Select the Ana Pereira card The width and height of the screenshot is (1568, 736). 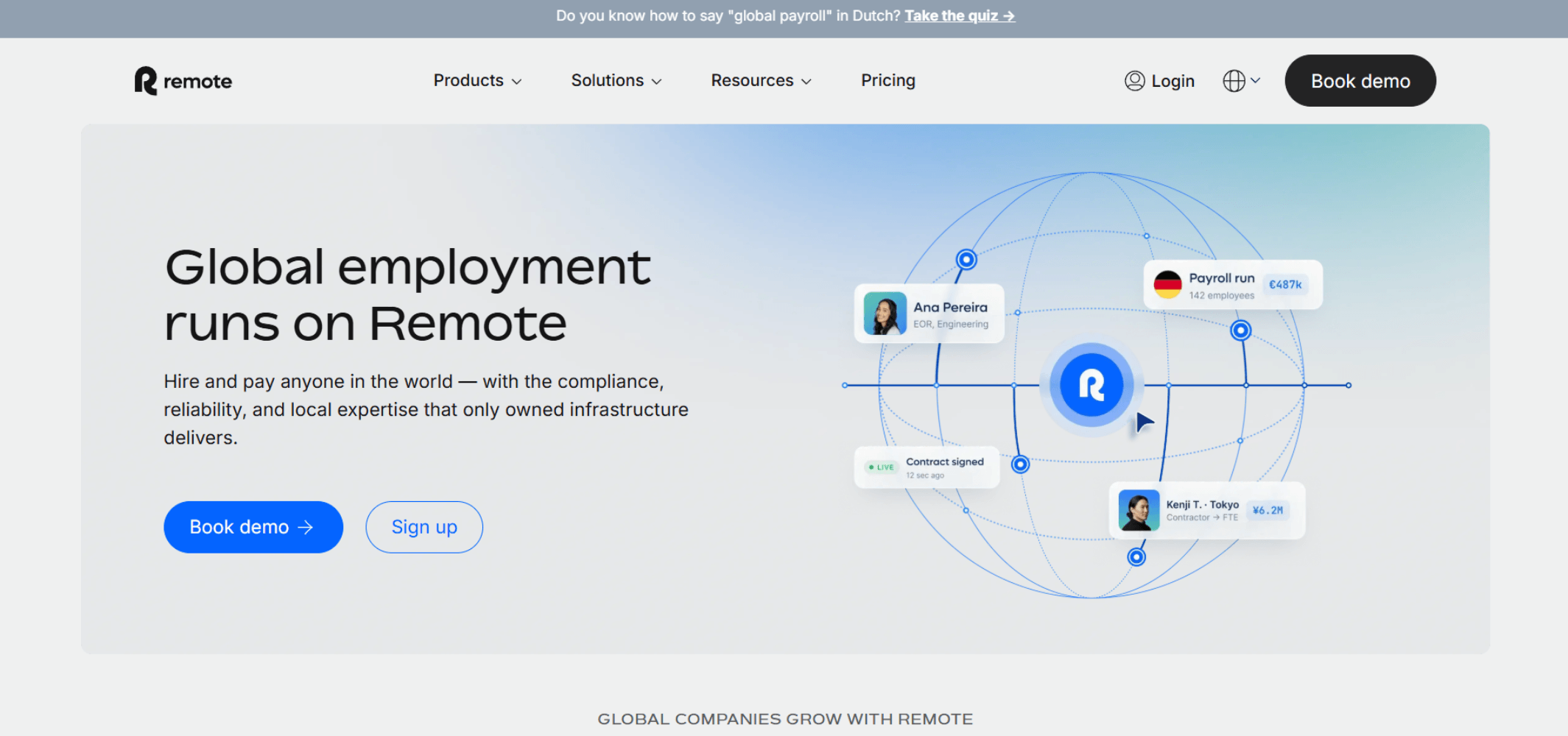click(929, 314)
